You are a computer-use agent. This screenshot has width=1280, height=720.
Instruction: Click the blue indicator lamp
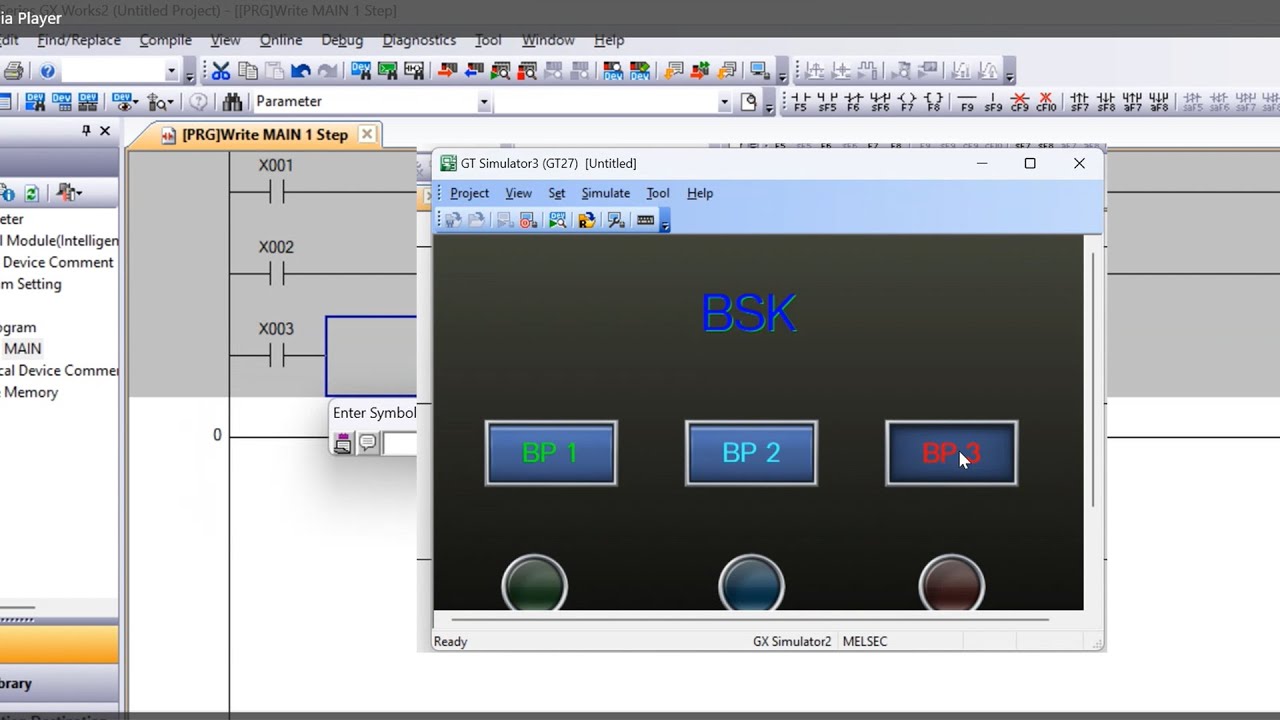751,584
